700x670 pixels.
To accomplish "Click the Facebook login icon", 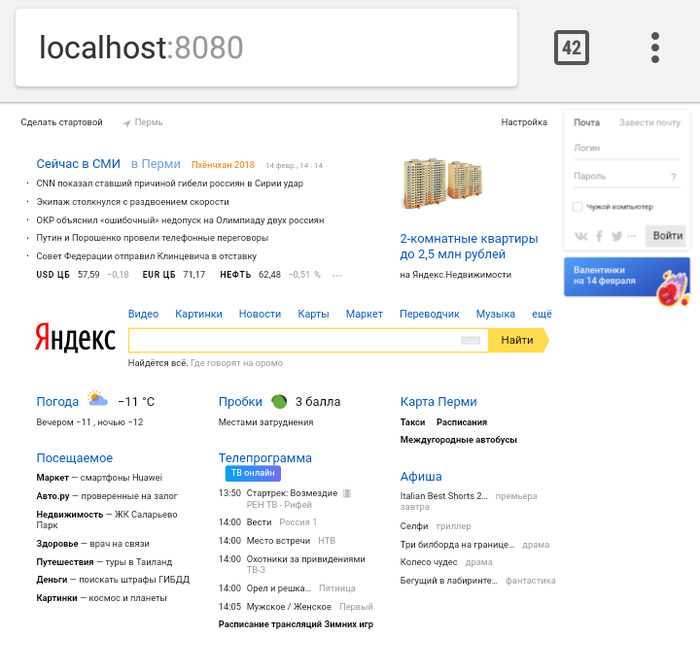I will (600, 237).
